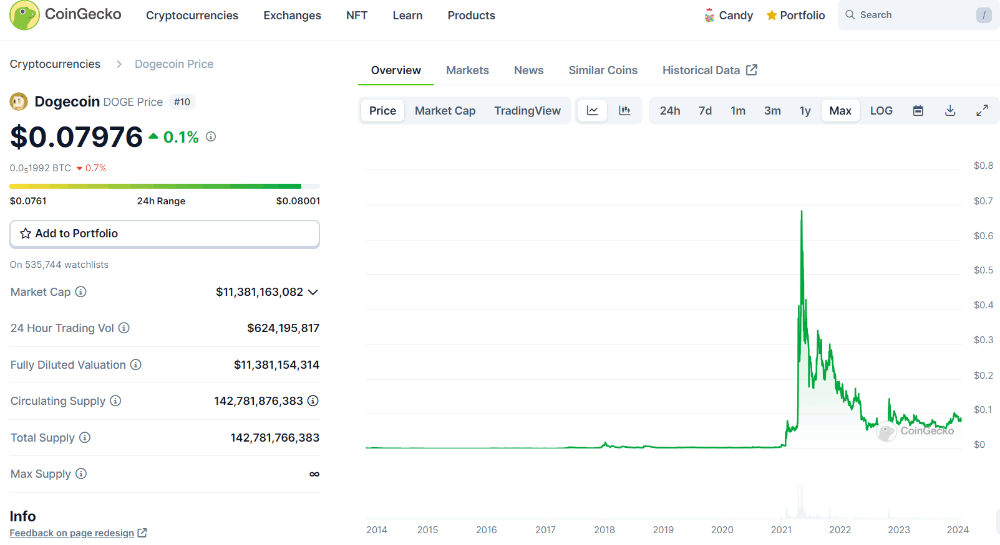Screen dimensions: 1000x545
Task: Click the On 535,744 watchlists text
Action: [59, 265]
